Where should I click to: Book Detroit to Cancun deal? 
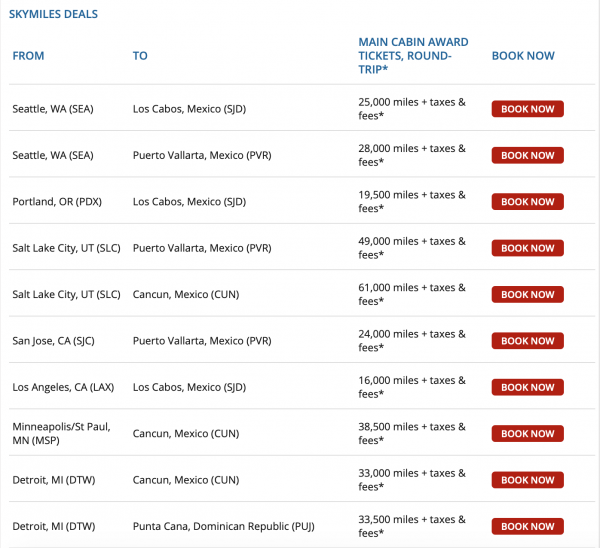(x=527, y=480)
